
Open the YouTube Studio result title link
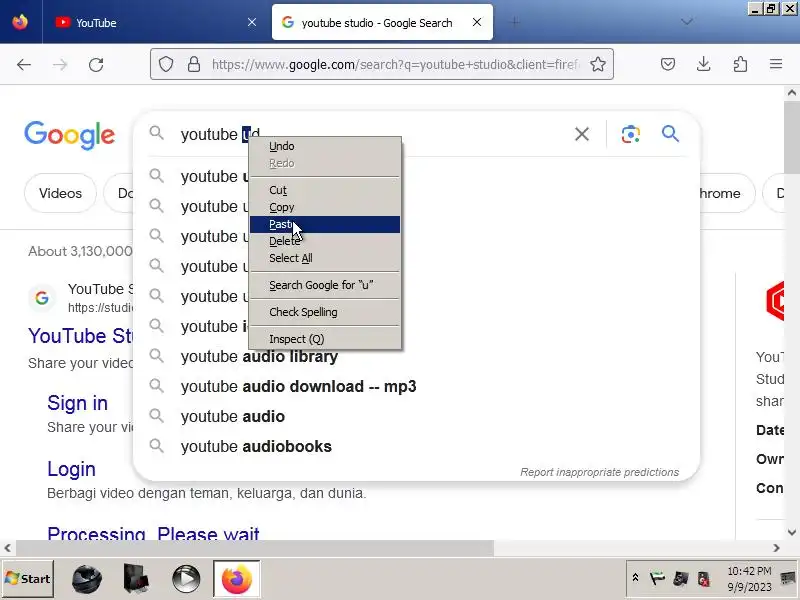[x=81, y=336]
